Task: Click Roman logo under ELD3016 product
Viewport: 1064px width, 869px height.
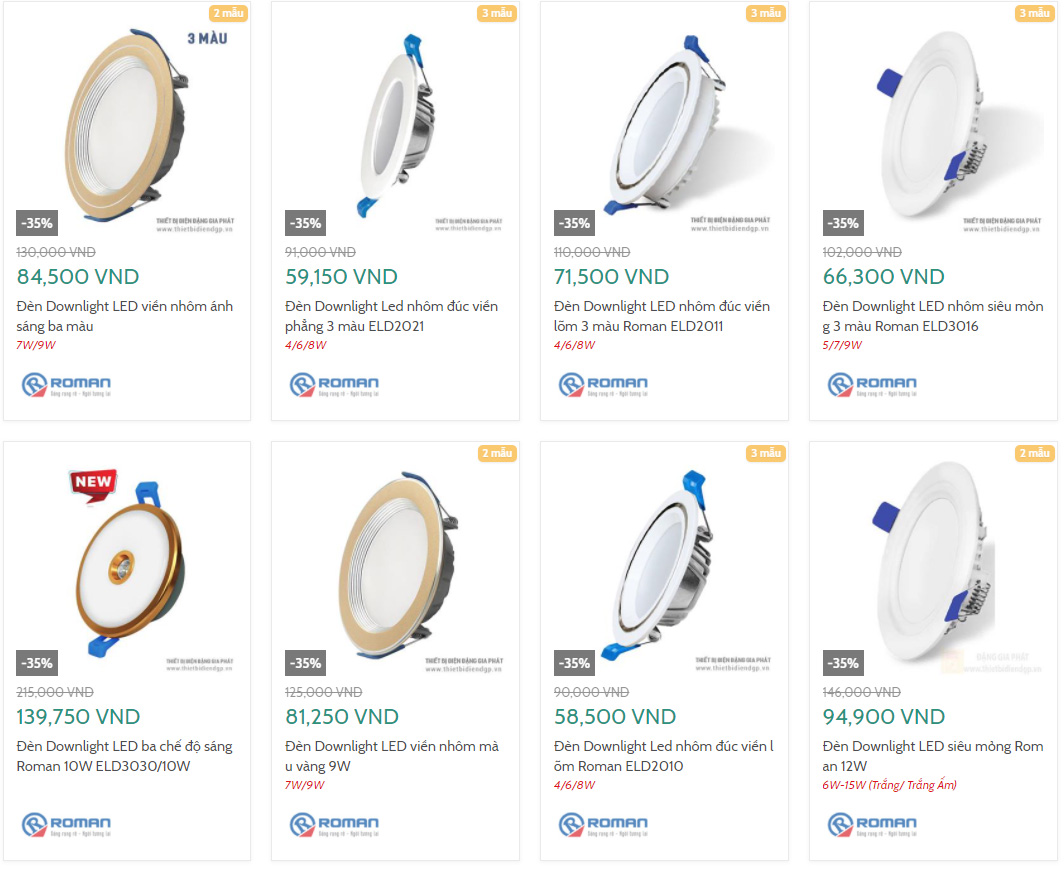Action: 872,385
